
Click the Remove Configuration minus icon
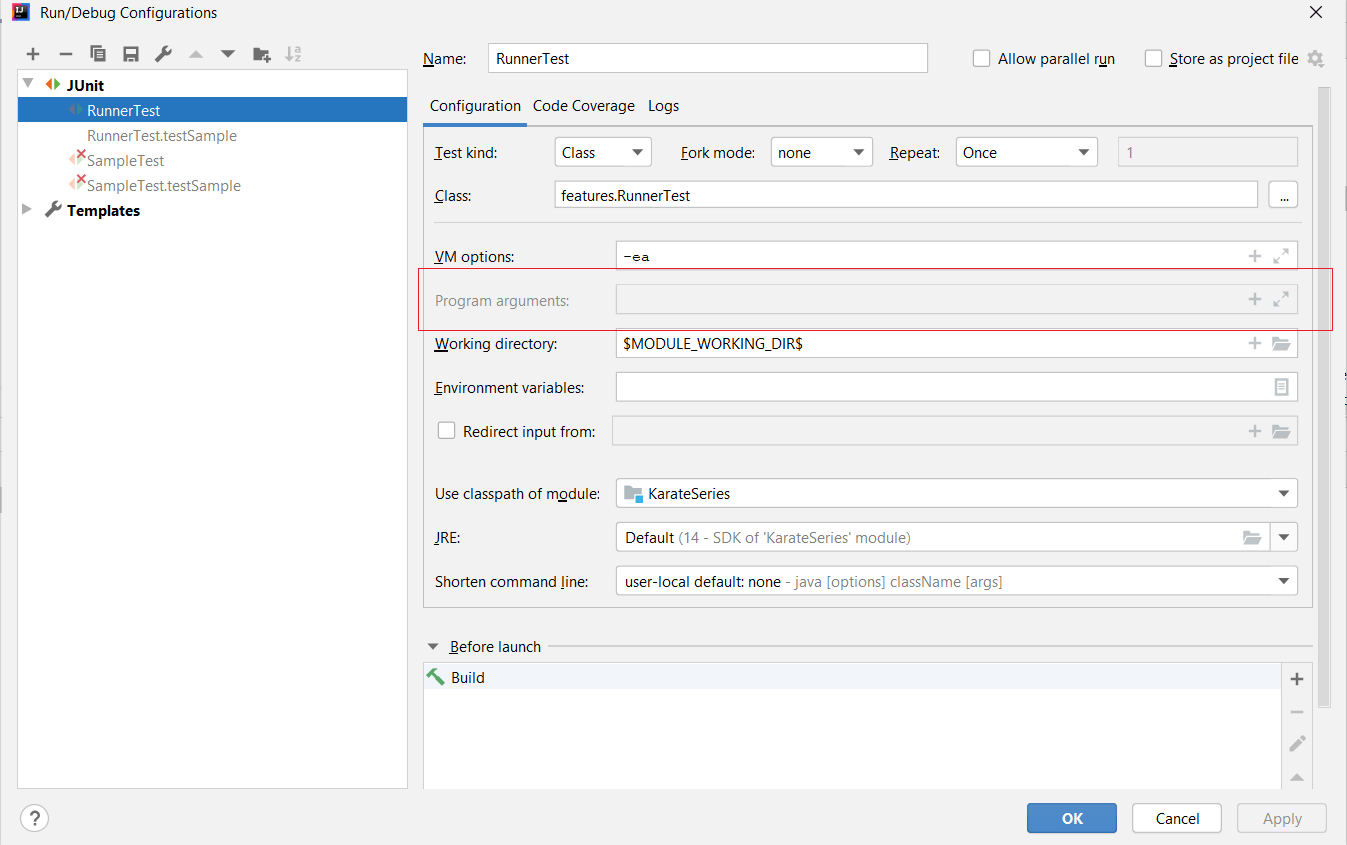coord(66,54)
